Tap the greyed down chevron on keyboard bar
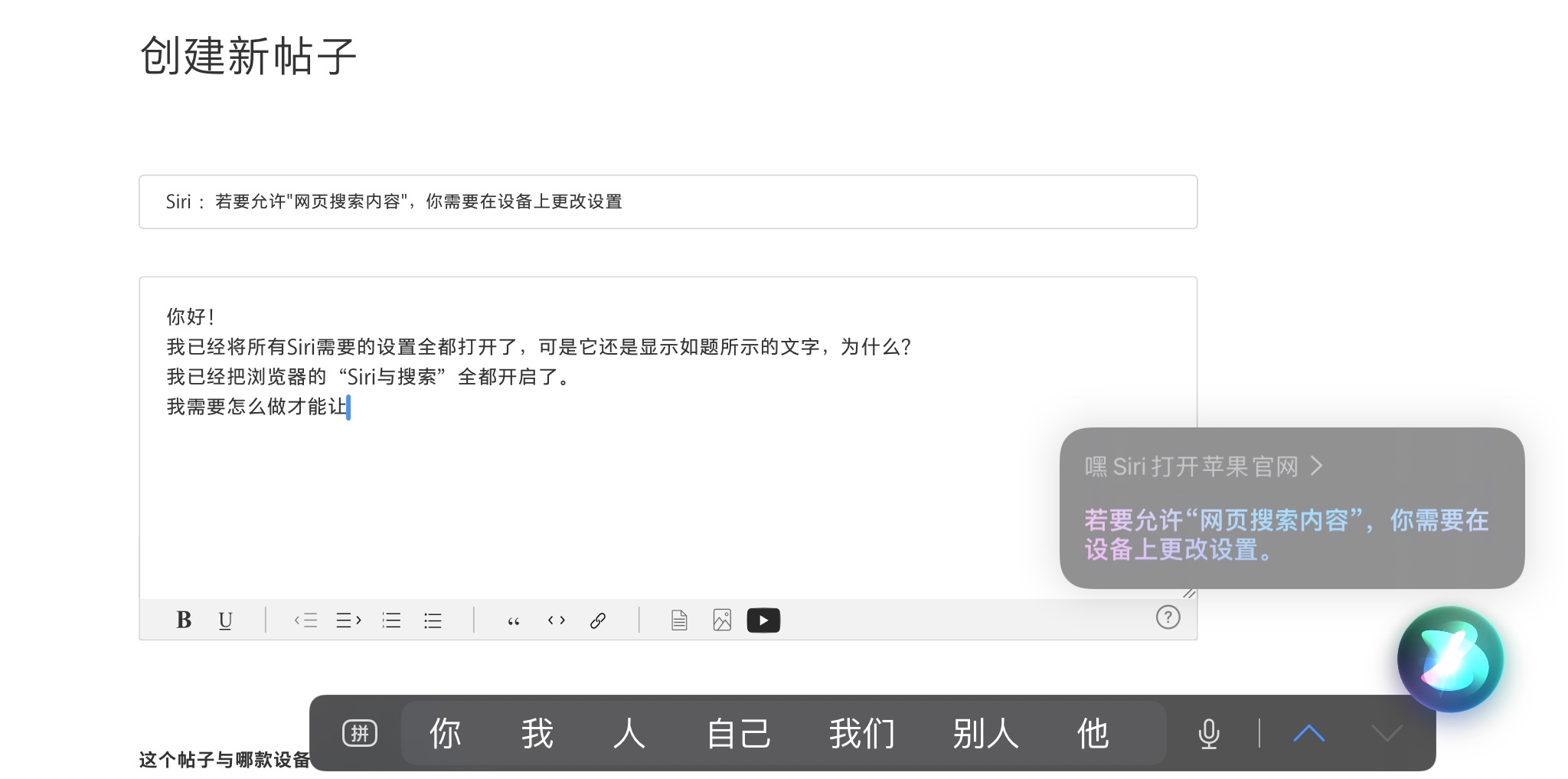Image resolution: width=1568 pixels, height=779 pixels. click(1387, 733)
